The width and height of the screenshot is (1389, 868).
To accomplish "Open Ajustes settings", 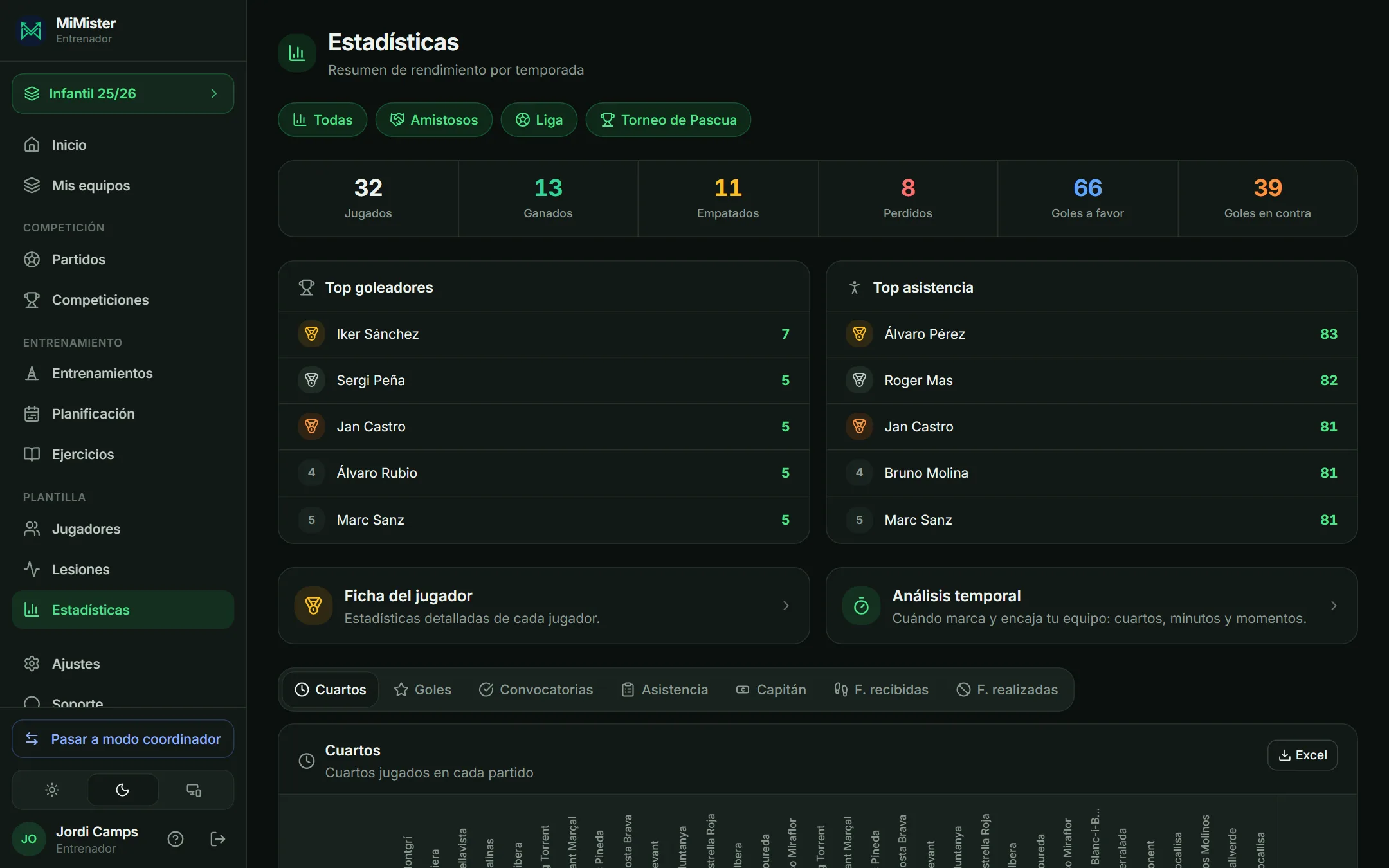I will point(123,664).
